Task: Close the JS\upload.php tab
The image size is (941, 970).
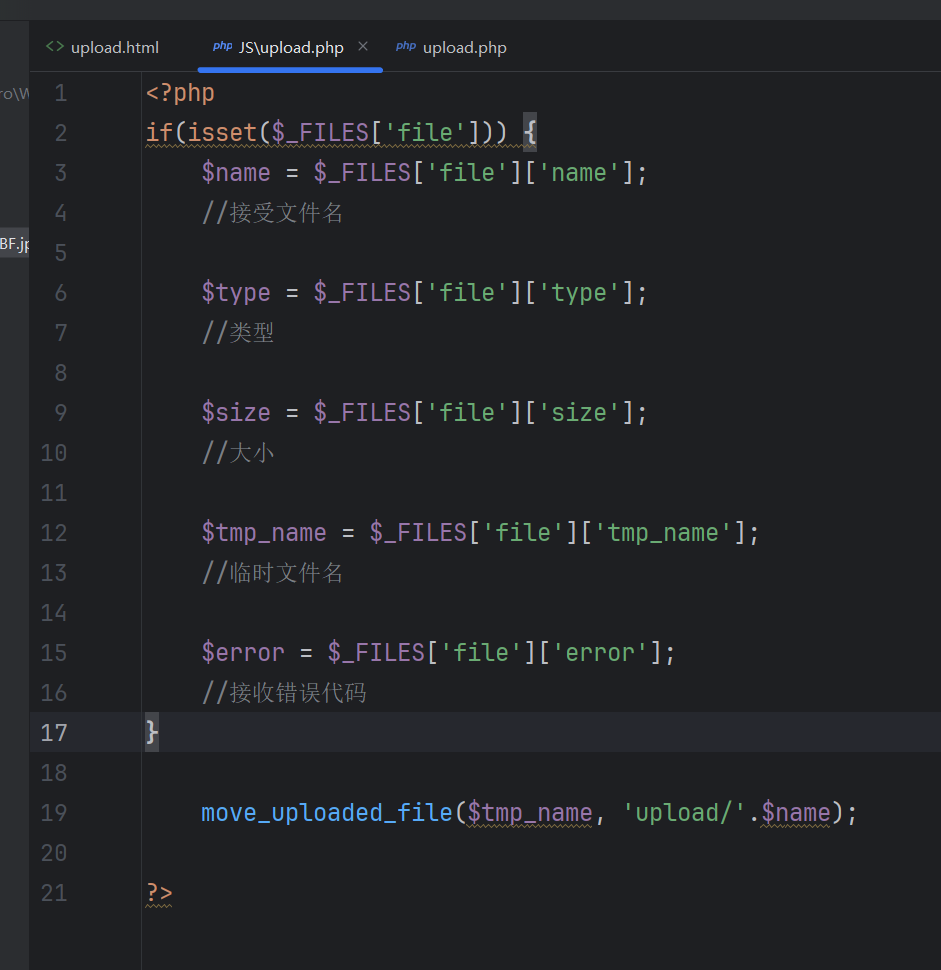Action: point(363,46)
